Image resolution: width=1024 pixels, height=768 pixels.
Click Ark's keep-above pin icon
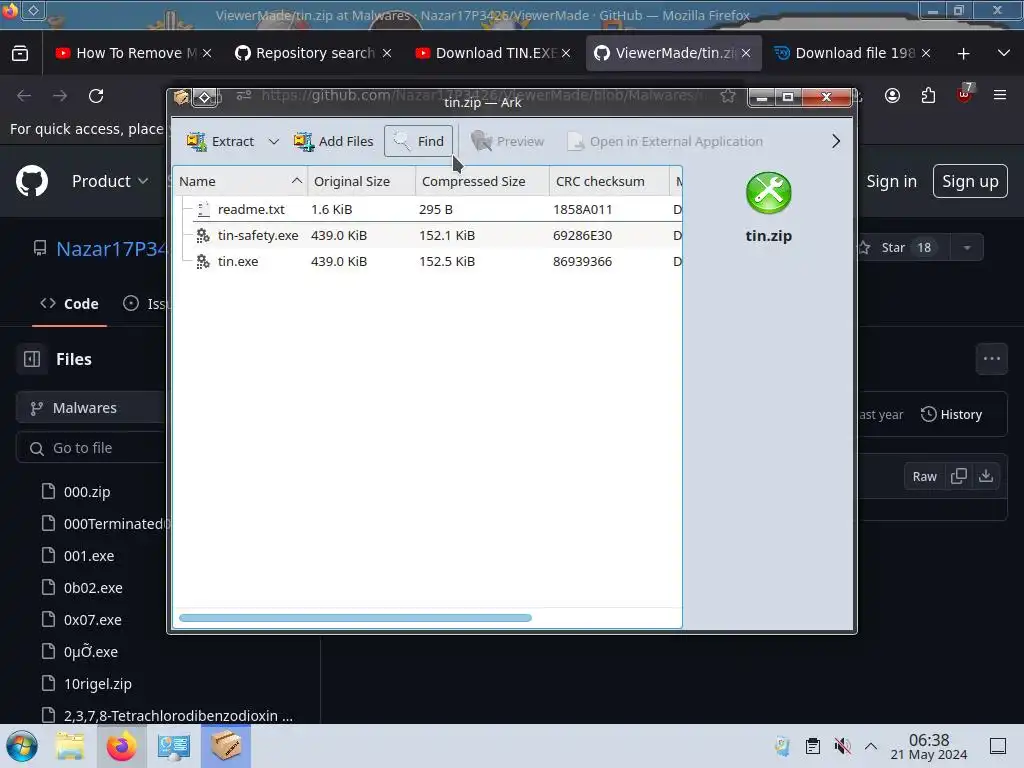[x=204, y=97]
